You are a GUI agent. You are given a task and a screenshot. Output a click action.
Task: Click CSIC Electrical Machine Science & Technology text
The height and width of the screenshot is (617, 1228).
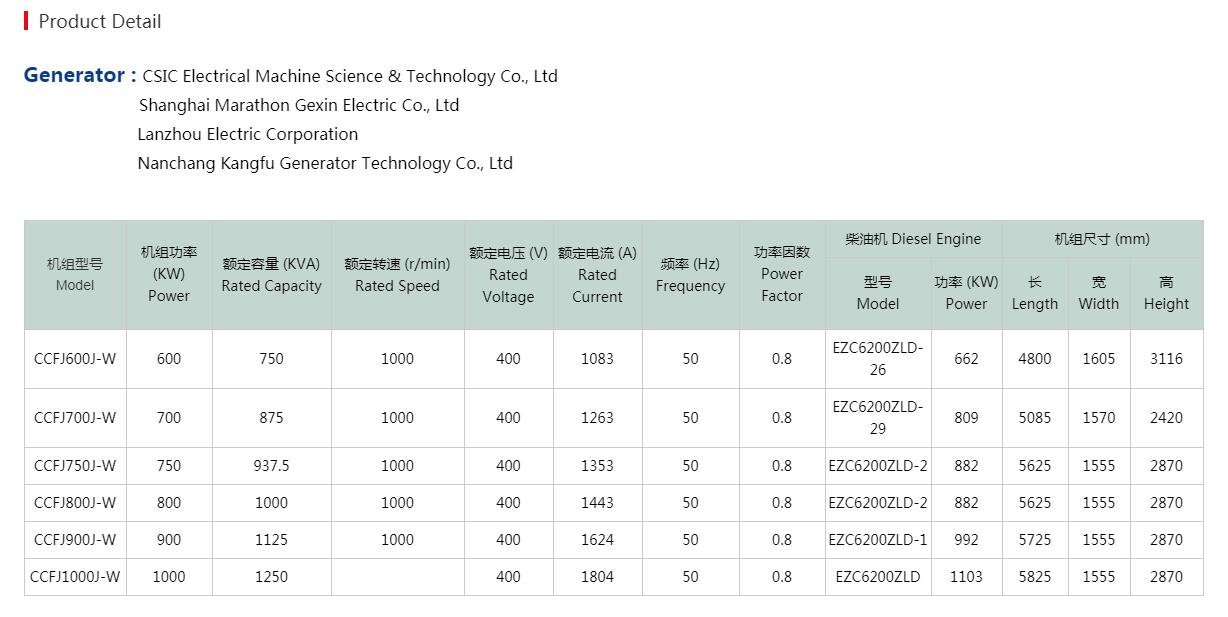coord(349,76)
